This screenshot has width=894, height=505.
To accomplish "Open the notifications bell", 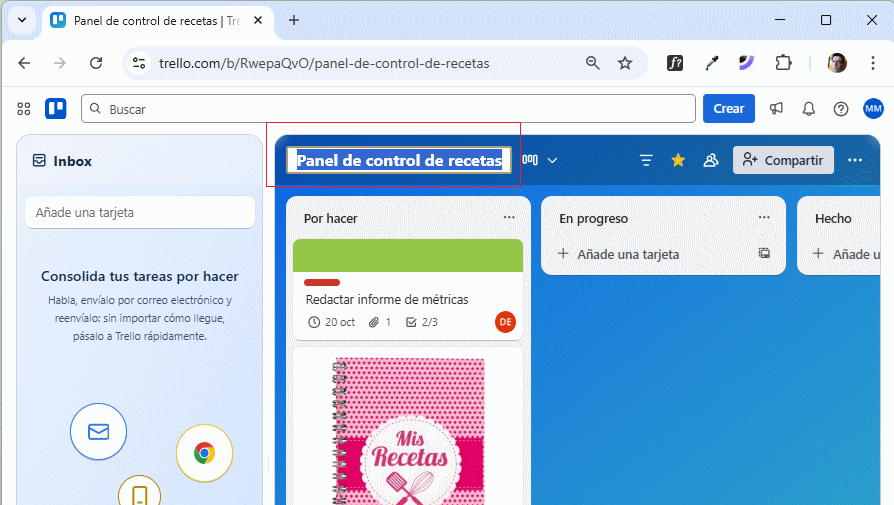I will [809, 109].
